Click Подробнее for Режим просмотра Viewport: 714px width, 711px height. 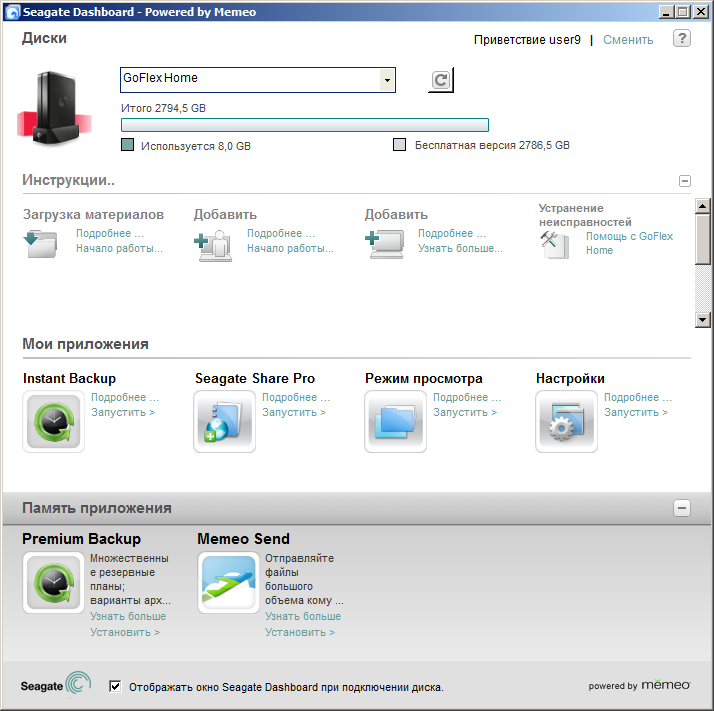coord(467,397)
